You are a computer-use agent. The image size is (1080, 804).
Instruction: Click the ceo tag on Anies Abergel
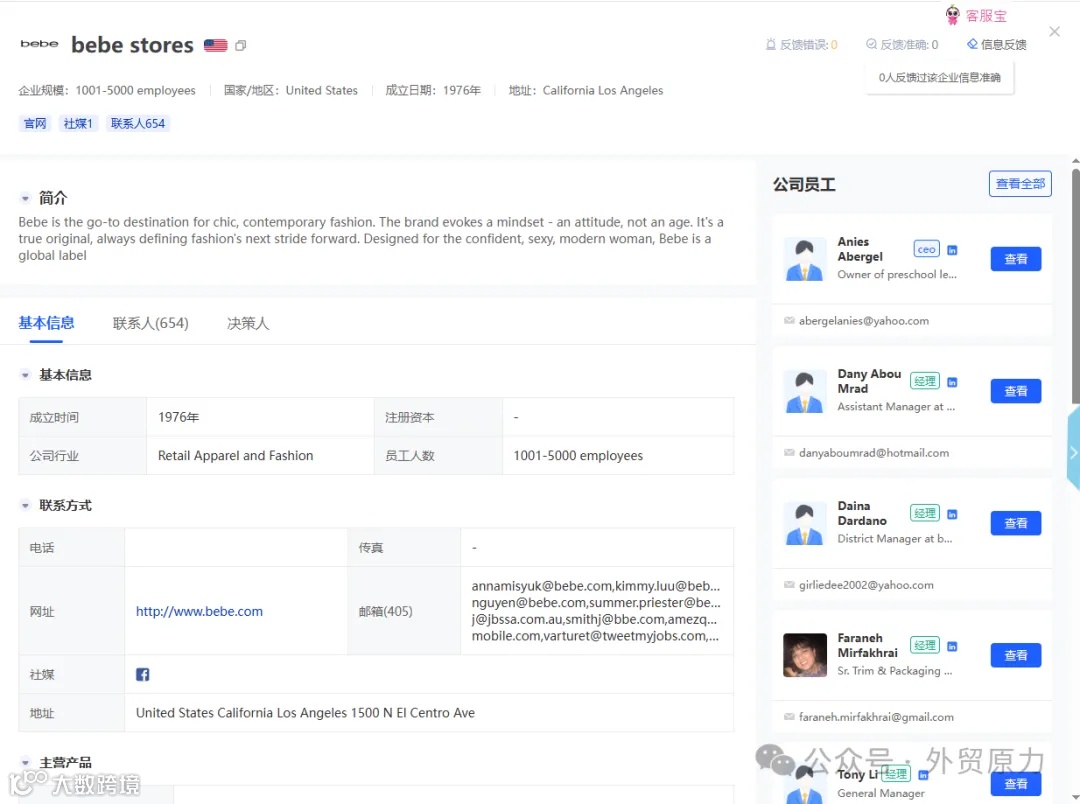pos(926,249)
